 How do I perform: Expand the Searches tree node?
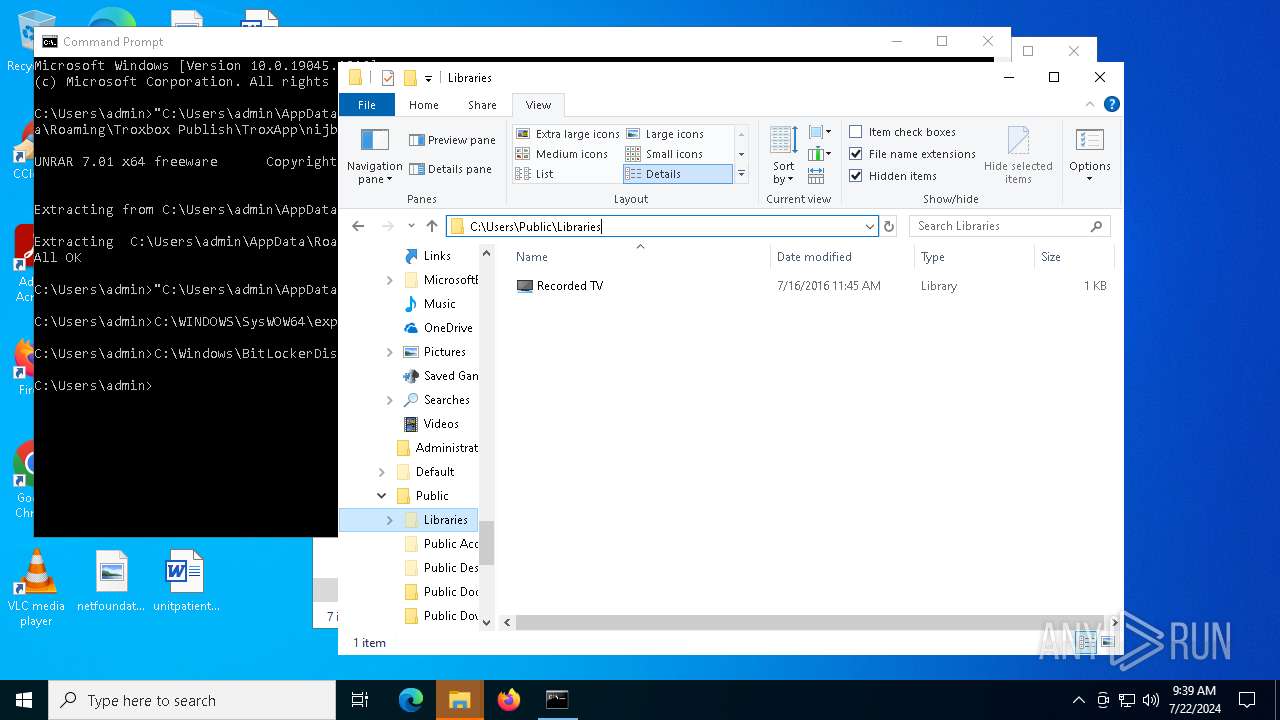[390, 400]
